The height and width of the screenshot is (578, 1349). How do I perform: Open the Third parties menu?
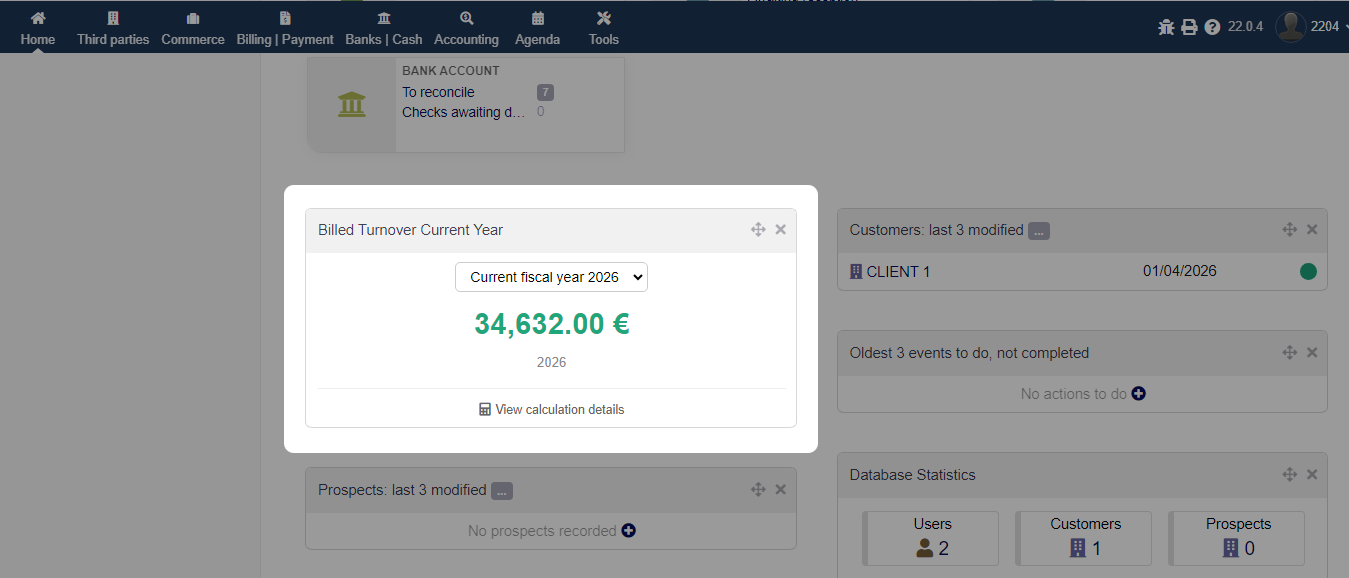click(113, 28)
